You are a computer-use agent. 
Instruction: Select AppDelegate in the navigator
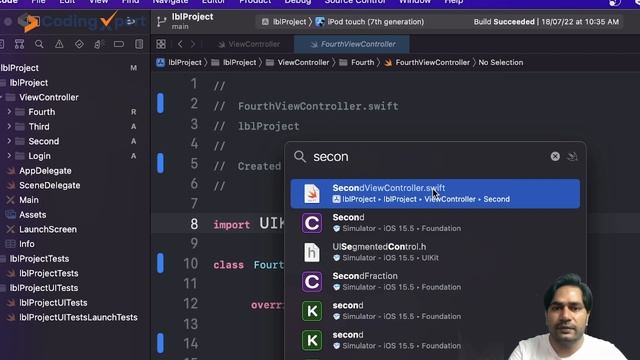45,171
